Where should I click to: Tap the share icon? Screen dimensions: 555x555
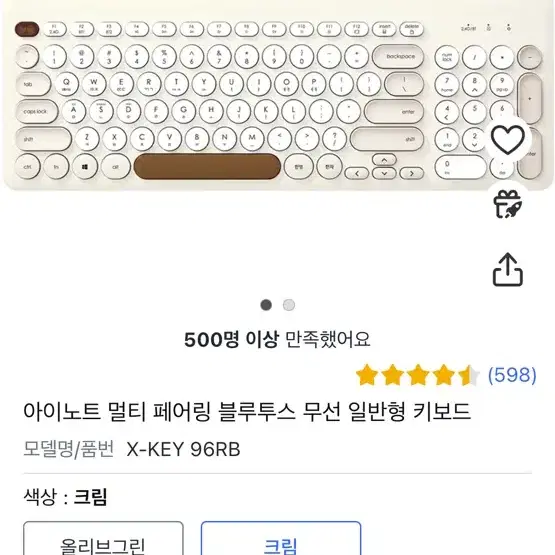[x=508, y=270]
